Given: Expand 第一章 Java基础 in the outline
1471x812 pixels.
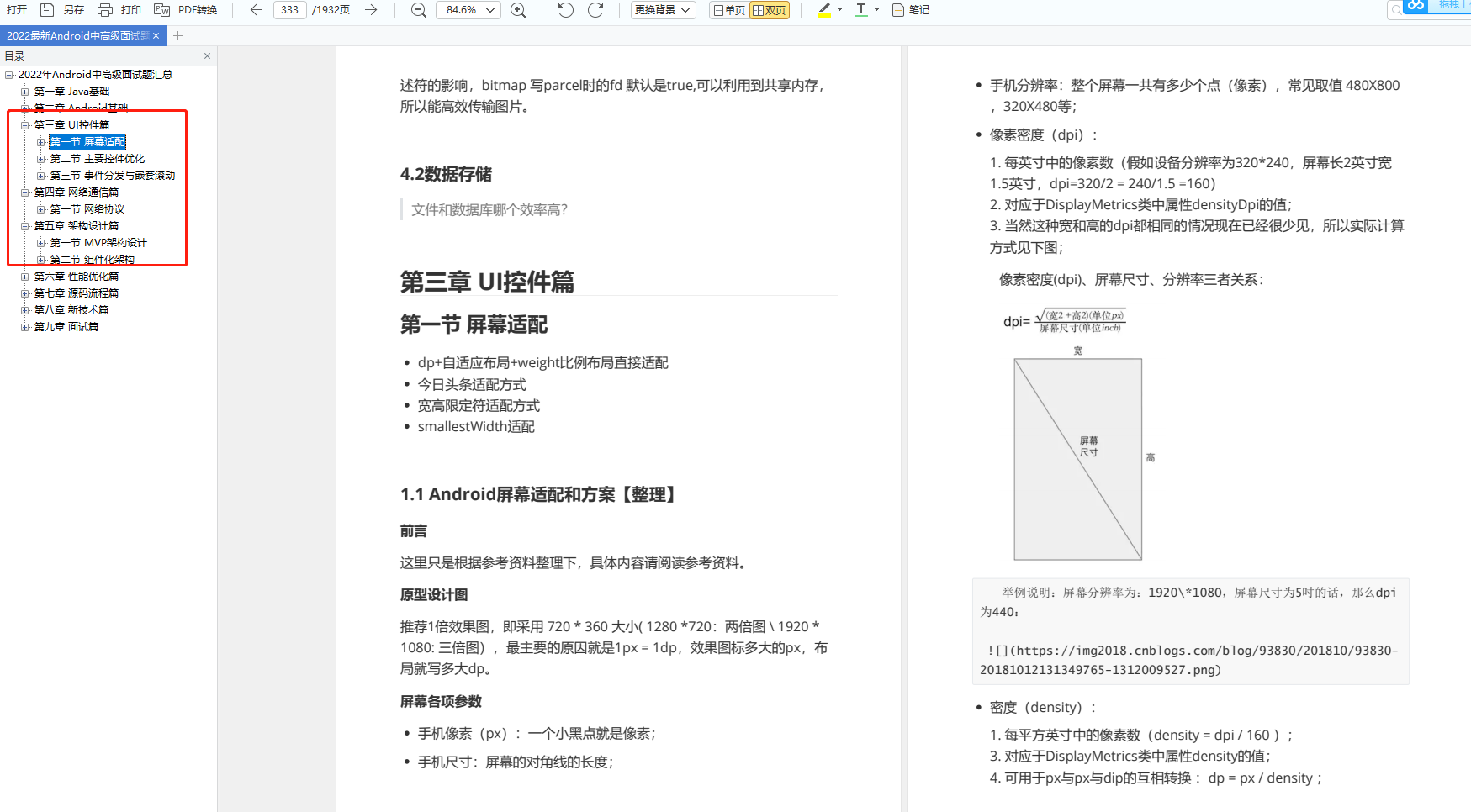Looking at the screenshot, I should pos(25,92).
